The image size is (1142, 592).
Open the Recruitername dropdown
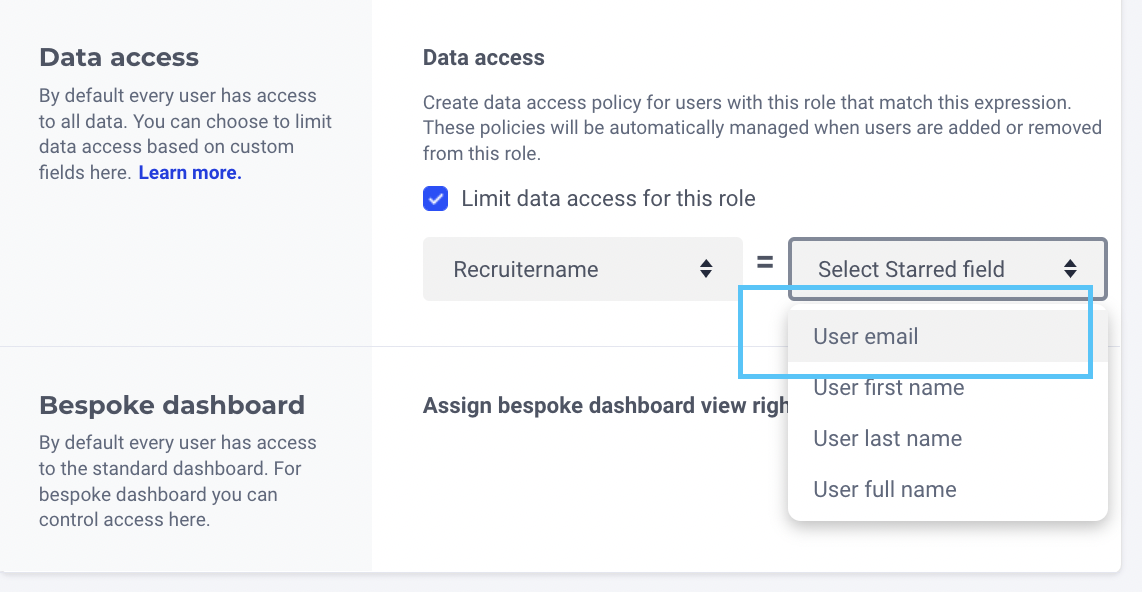[582, 269]
